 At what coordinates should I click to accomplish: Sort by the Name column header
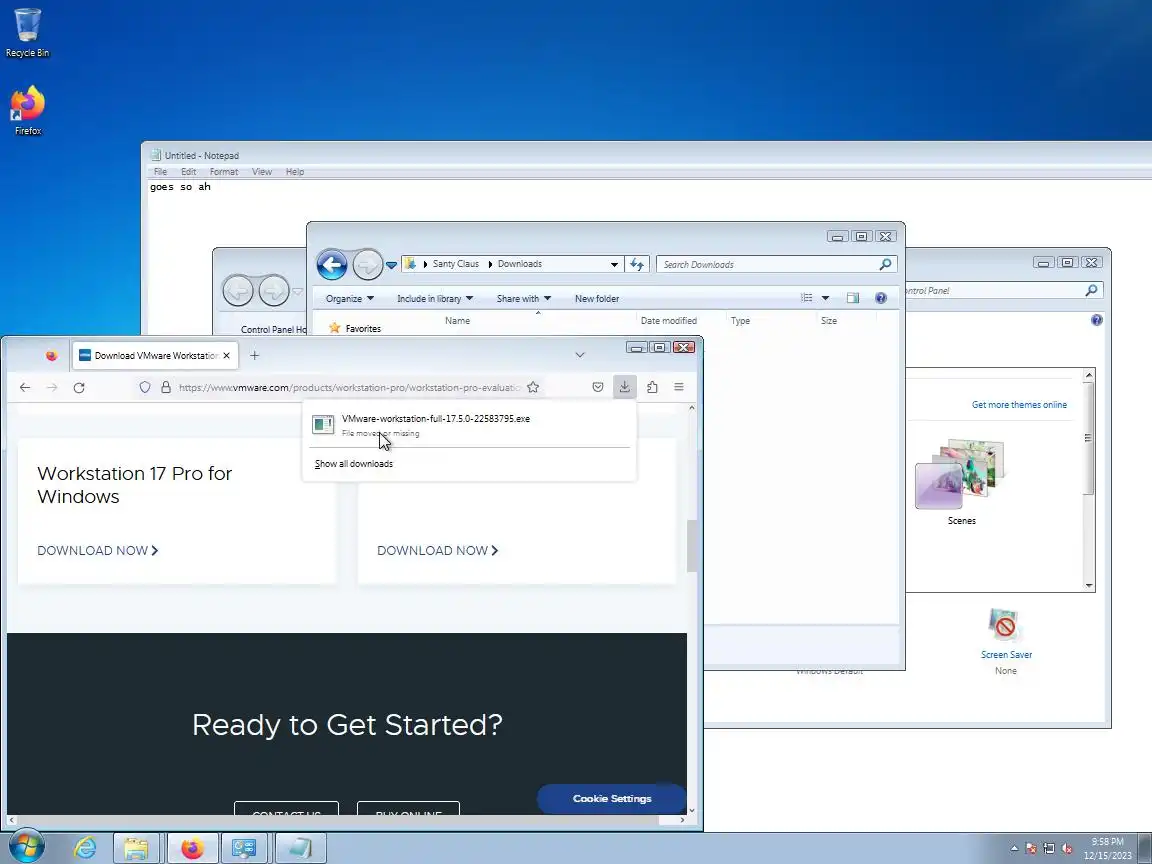click(457, 320)
